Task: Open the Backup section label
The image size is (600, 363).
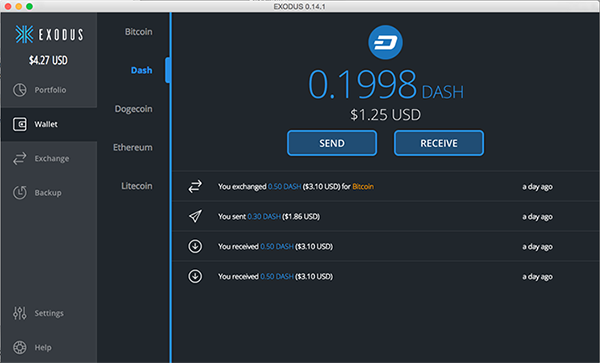Action: (x=48, y=193)
